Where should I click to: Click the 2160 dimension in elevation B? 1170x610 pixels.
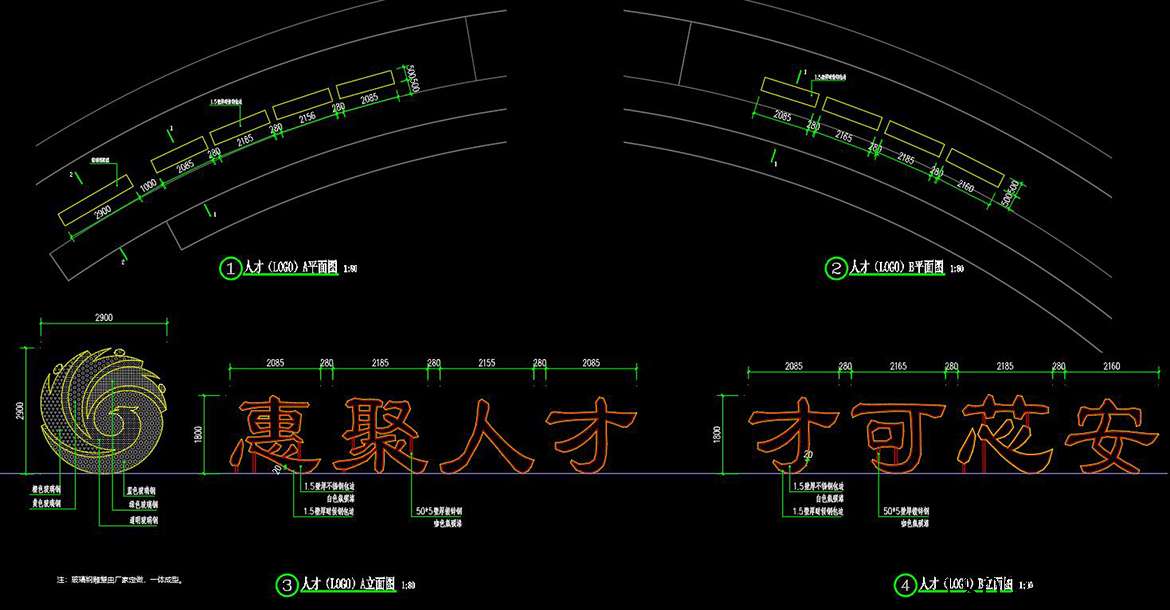1111,367
